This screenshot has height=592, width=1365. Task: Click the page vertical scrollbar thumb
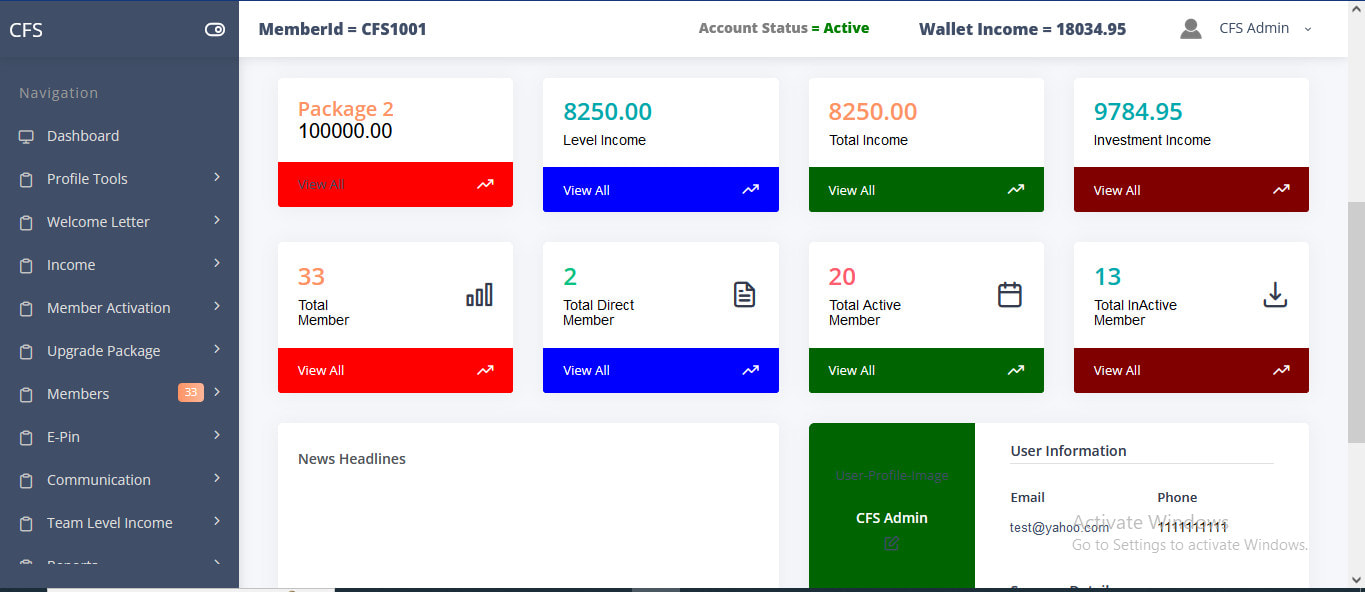[1356, 320]
